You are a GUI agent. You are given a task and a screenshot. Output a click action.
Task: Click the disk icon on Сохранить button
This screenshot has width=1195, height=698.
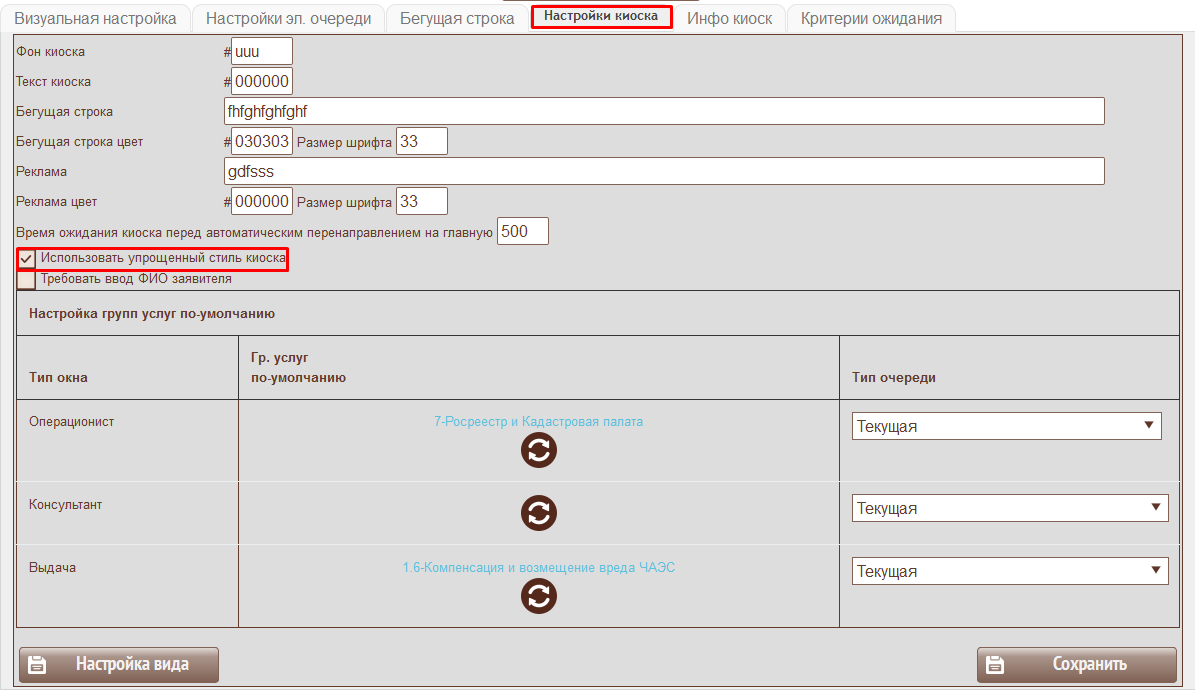(995, 664)
